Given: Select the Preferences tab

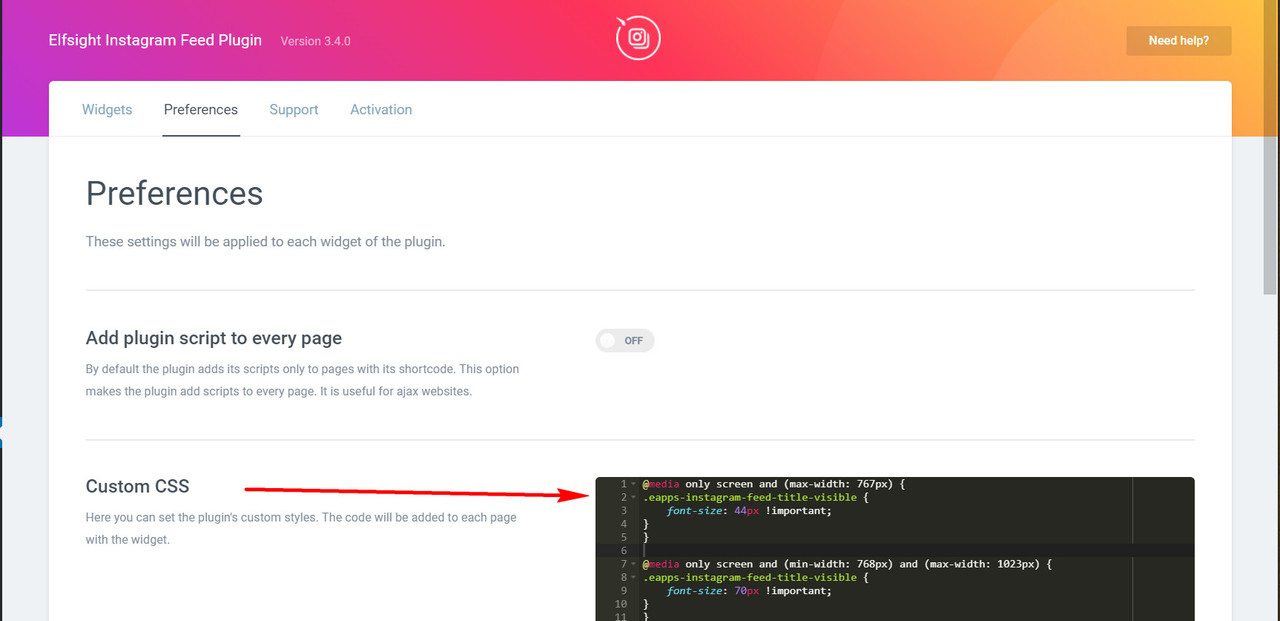Looking at the screenshot, I should (x=201, y=110).
